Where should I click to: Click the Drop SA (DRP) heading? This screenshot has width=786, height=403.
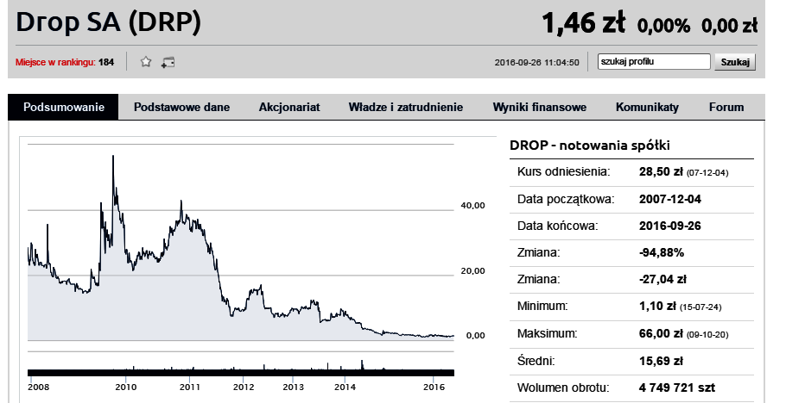(108, 22)
